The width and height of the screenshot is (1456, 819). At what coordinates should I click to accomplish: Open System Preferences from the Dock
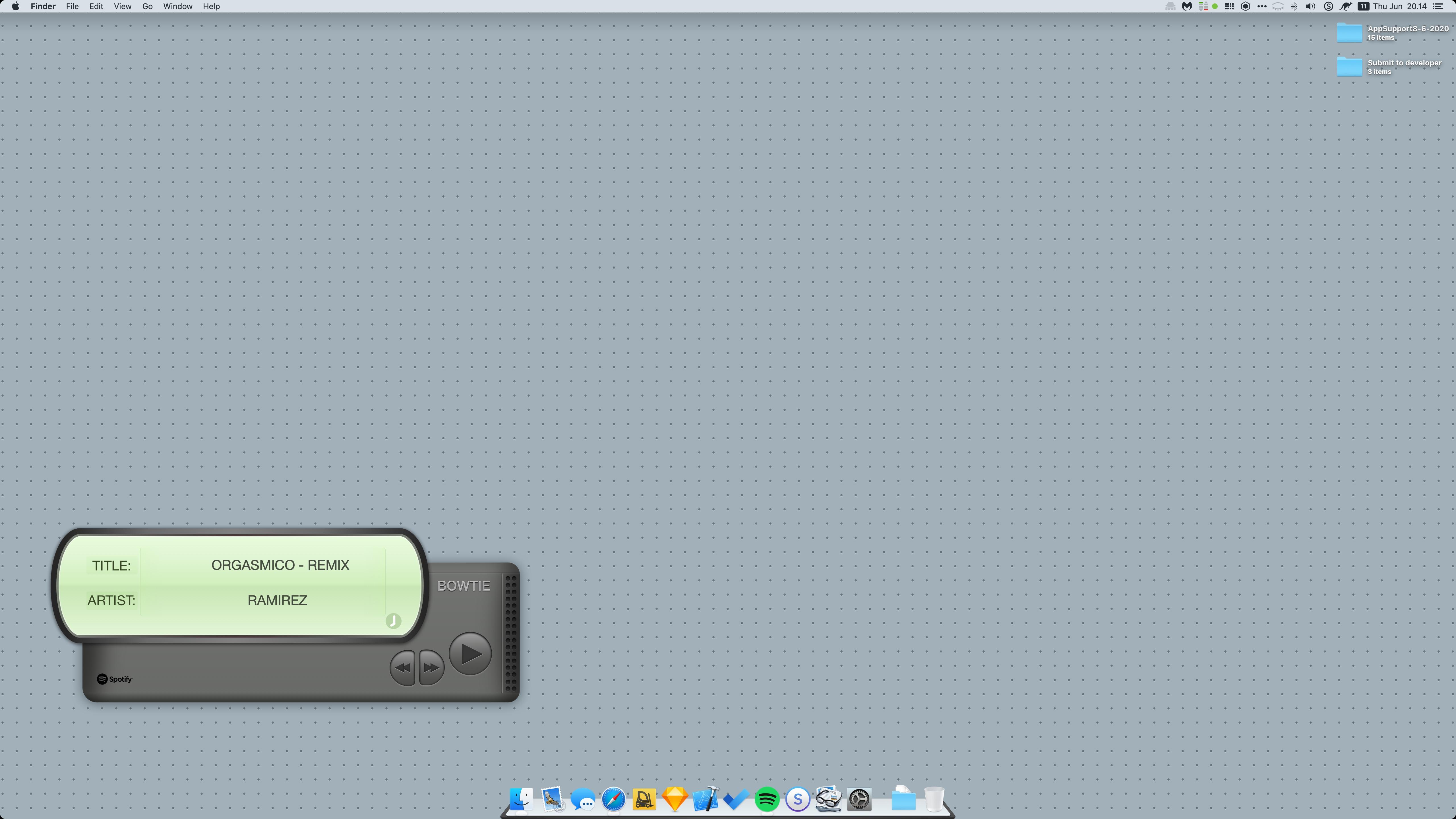tap(859, 800)
